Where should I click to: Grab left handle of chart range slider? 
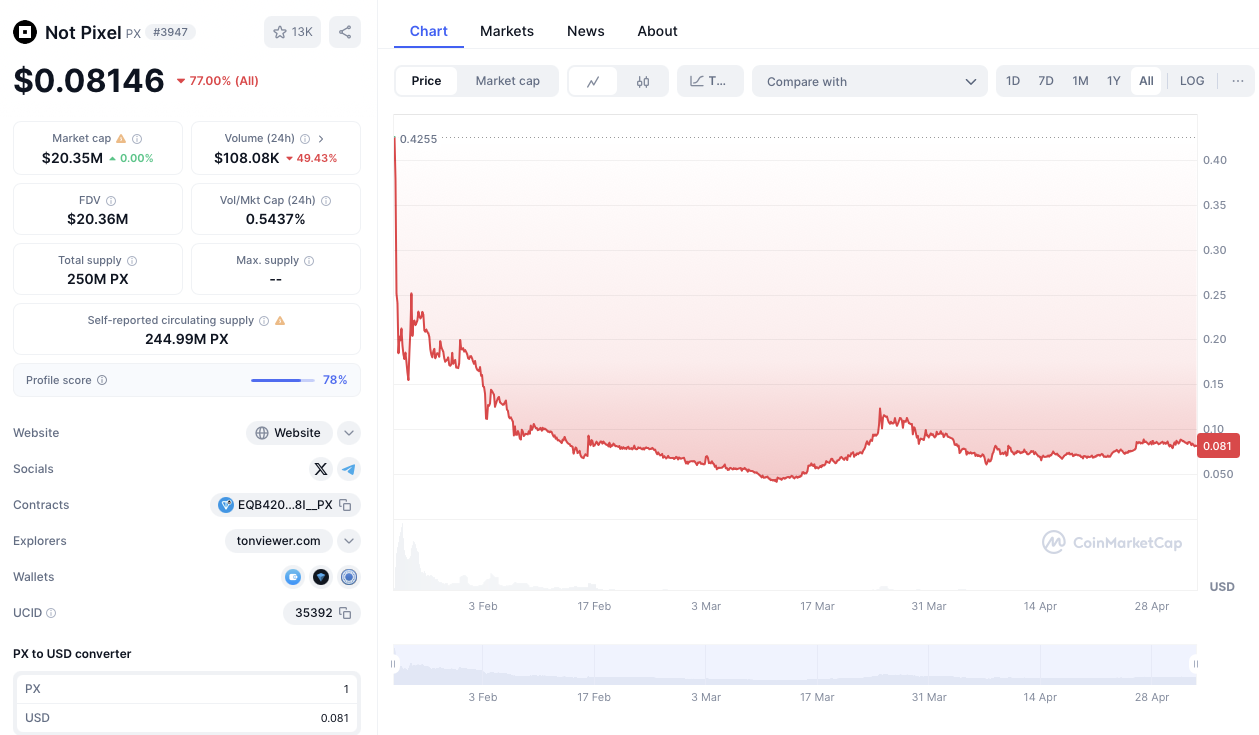tap(394, 664)
